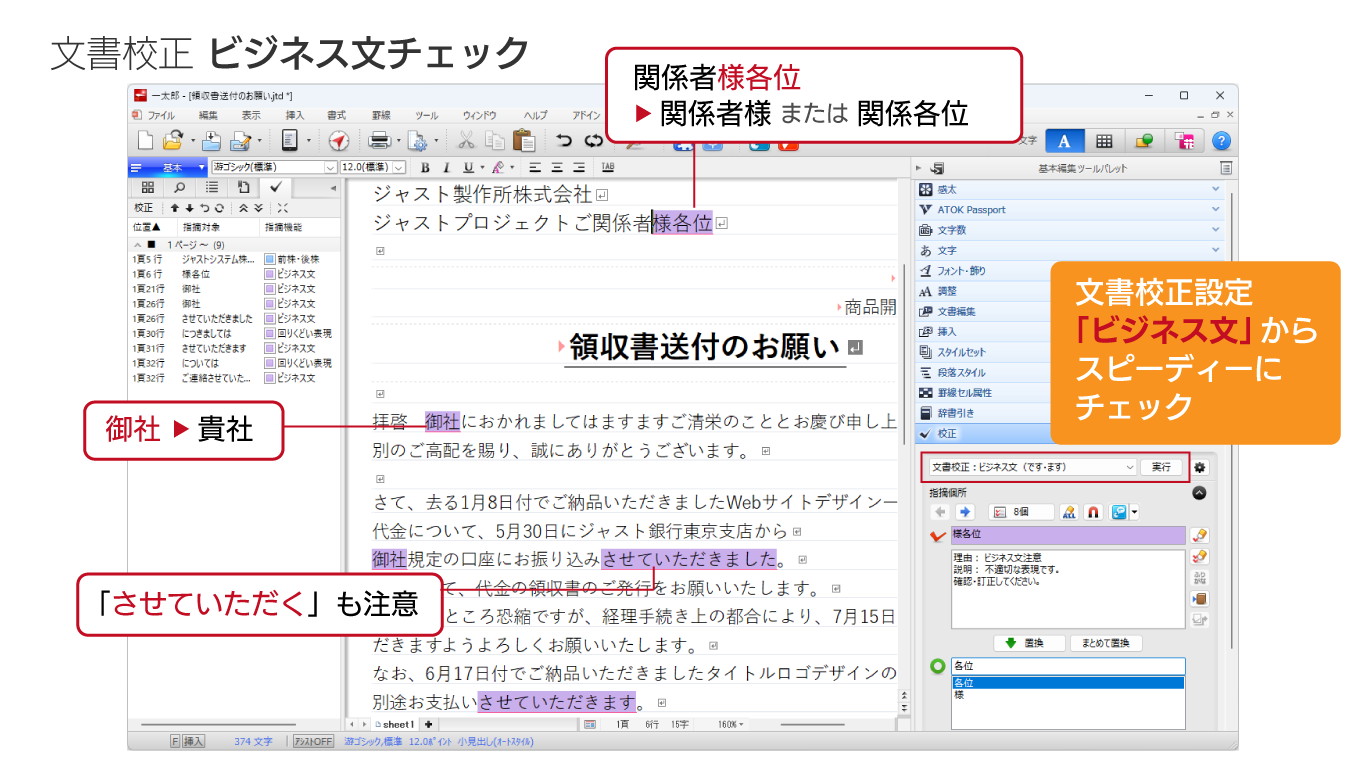Click the dictionary book icon beside the explanation
Image resolution: width=1366 pixels, height=768 pixels.
[x=1200, y=599]
